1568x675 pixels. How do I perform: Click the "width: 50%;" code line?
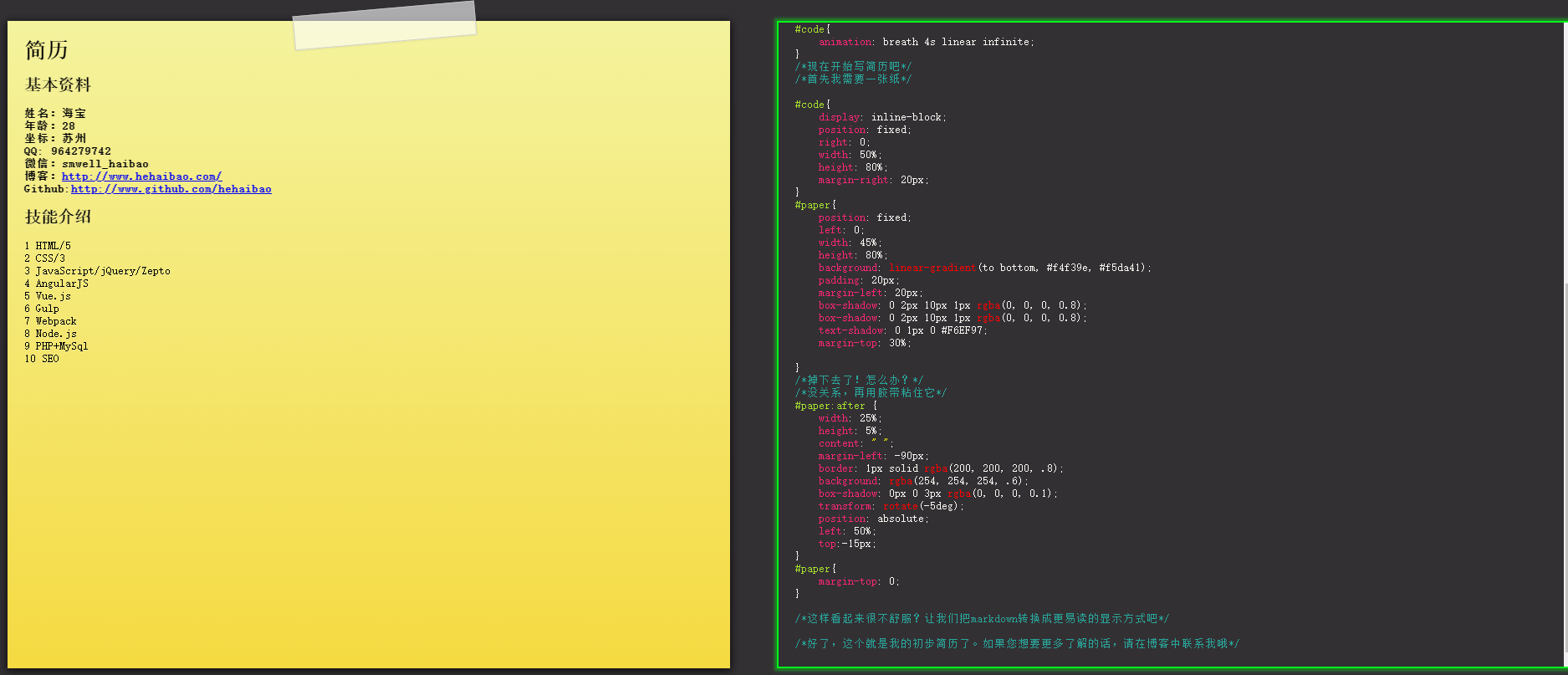point(850,155)
